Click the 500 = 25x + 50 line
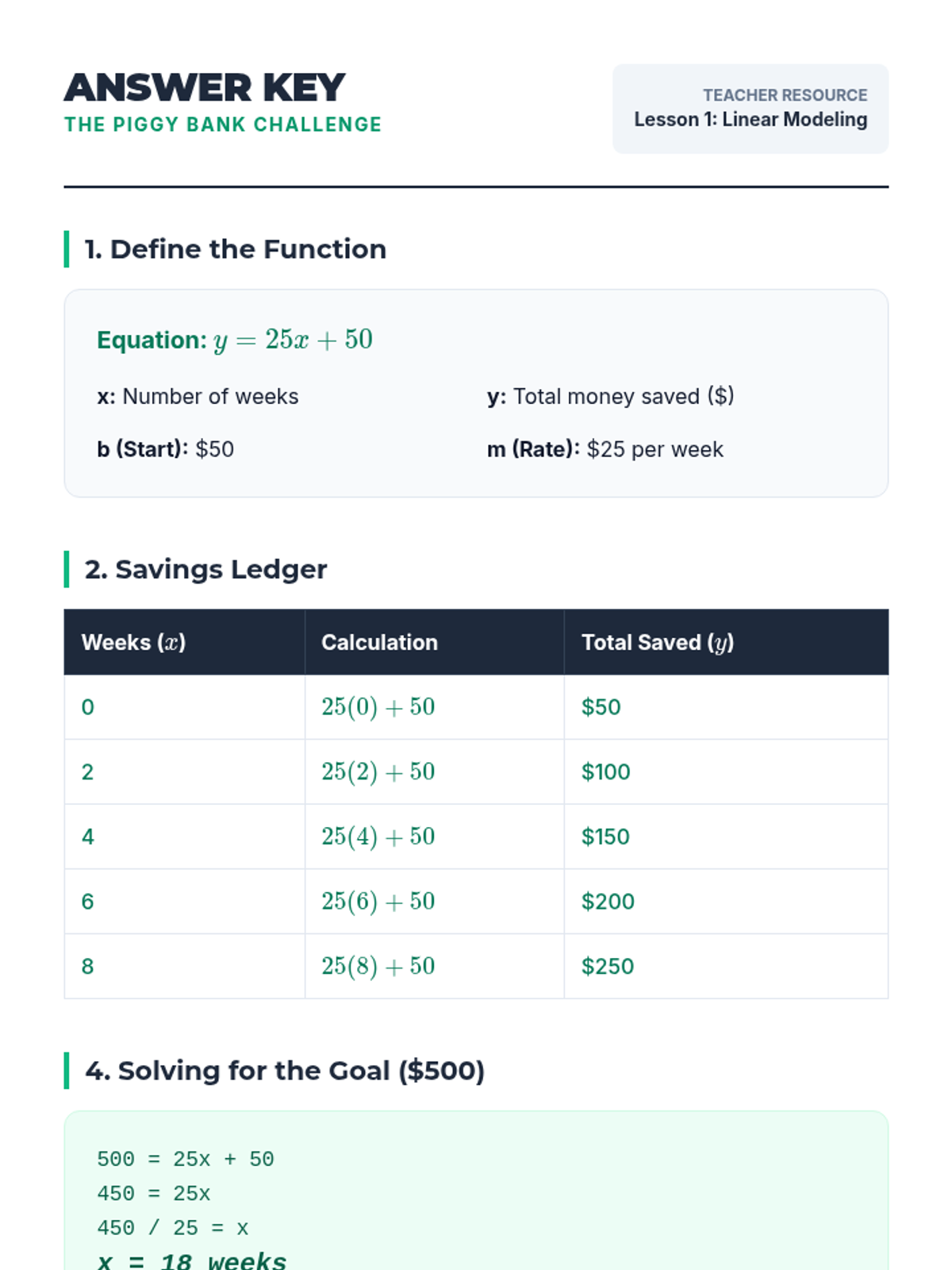The height and width of the screenshot is (1270, 952). click(x=185, y=1159)
